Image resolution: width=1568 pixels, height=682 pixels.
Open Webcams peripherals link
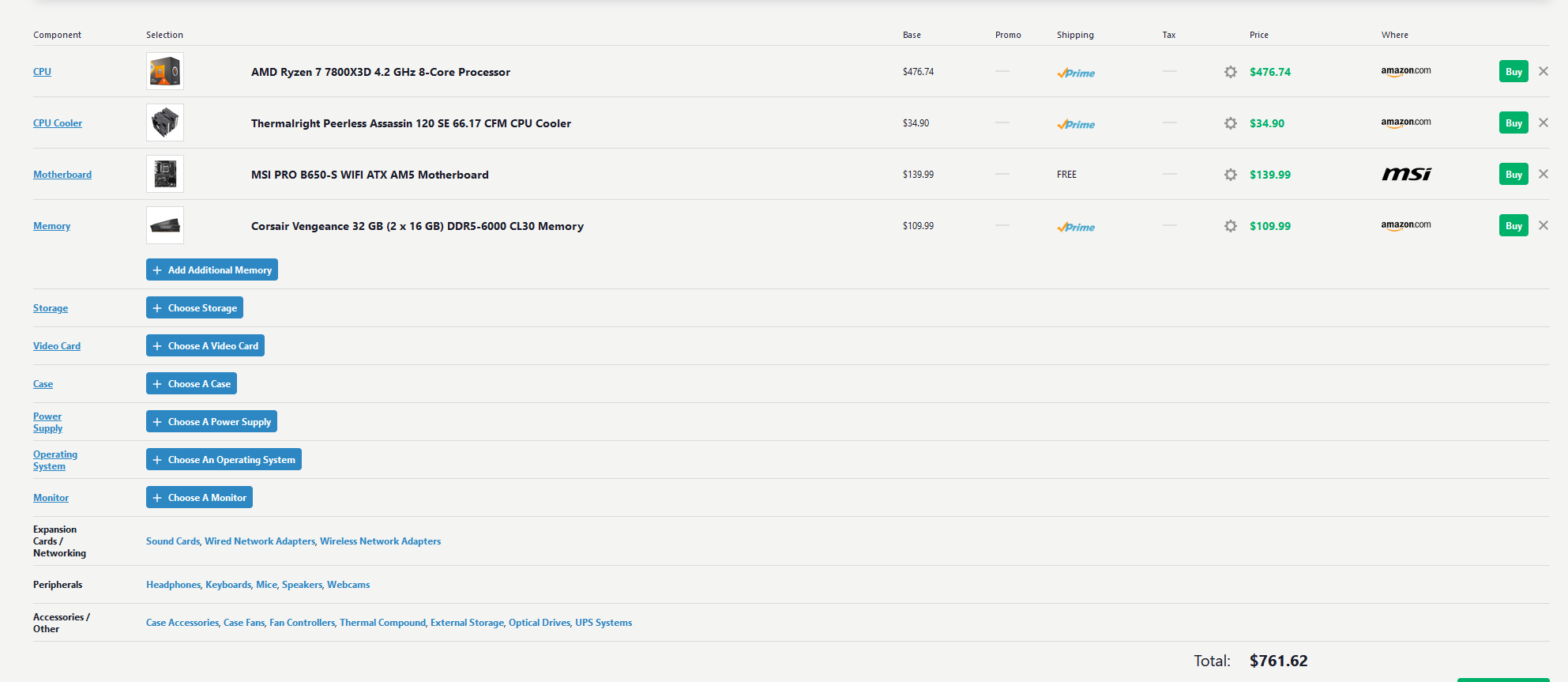click(x=348, y=585)
